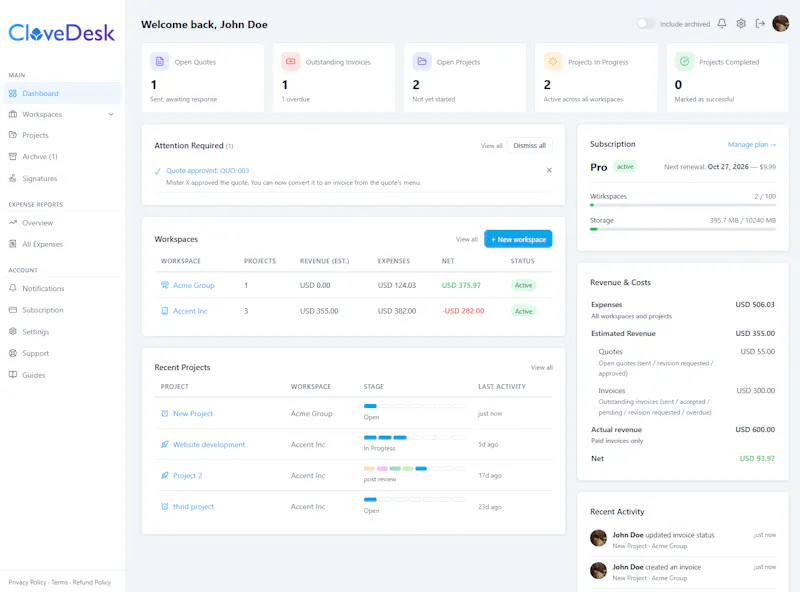The image size is (800, 592).
Task: Click the stage progress bar for New Project
Action: [x=414, y=406]
